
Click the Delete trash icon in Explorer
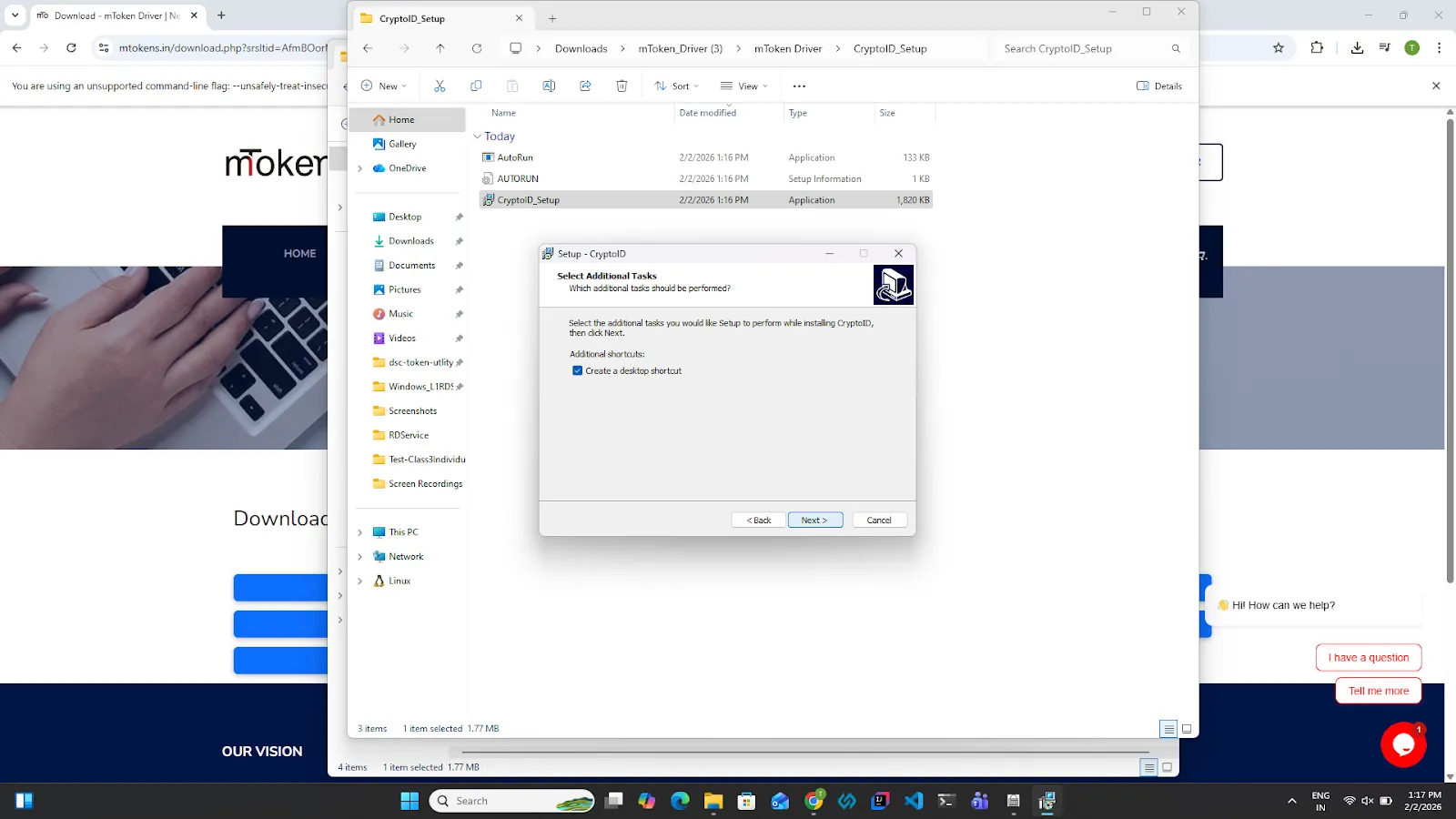point(622,86)
